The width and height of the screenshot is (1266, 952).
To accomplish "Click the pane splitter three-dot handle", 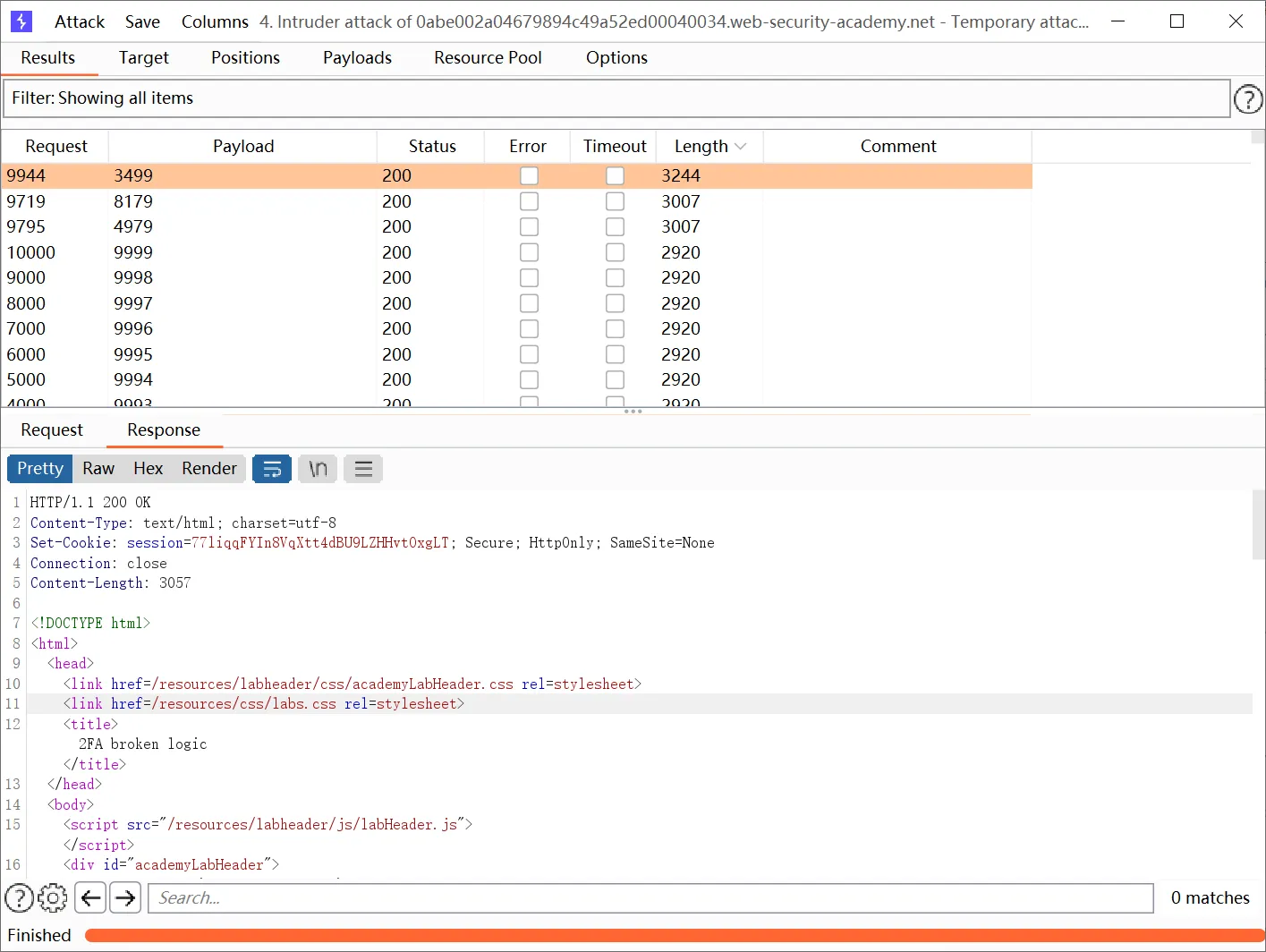I will (x=633, y=412).
